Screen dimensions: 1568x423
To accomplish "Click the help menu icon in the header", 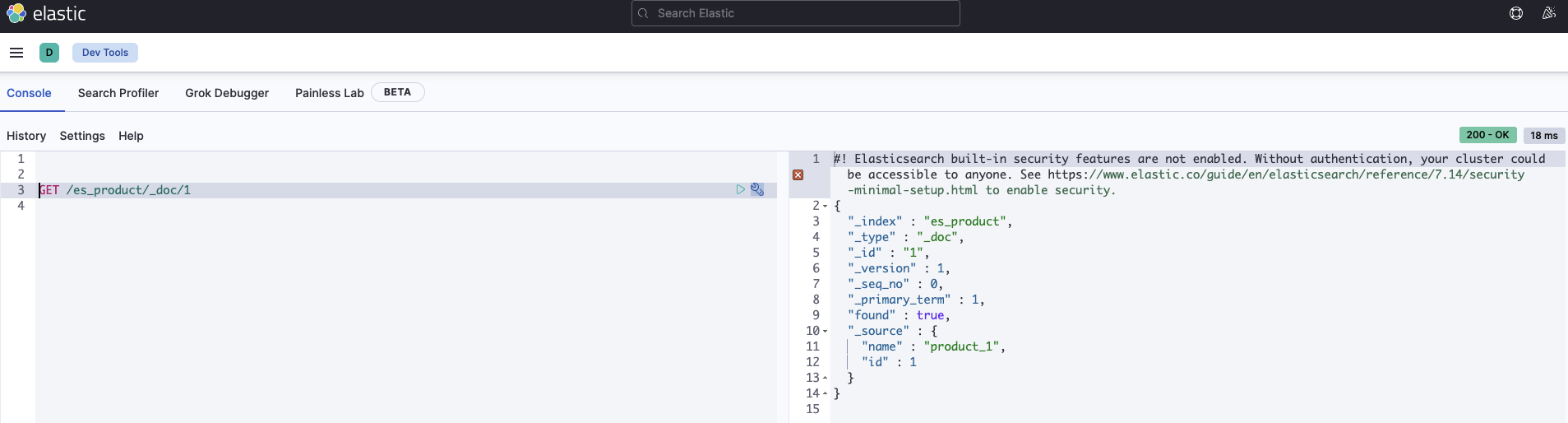I will click(x=1516, y=13).
